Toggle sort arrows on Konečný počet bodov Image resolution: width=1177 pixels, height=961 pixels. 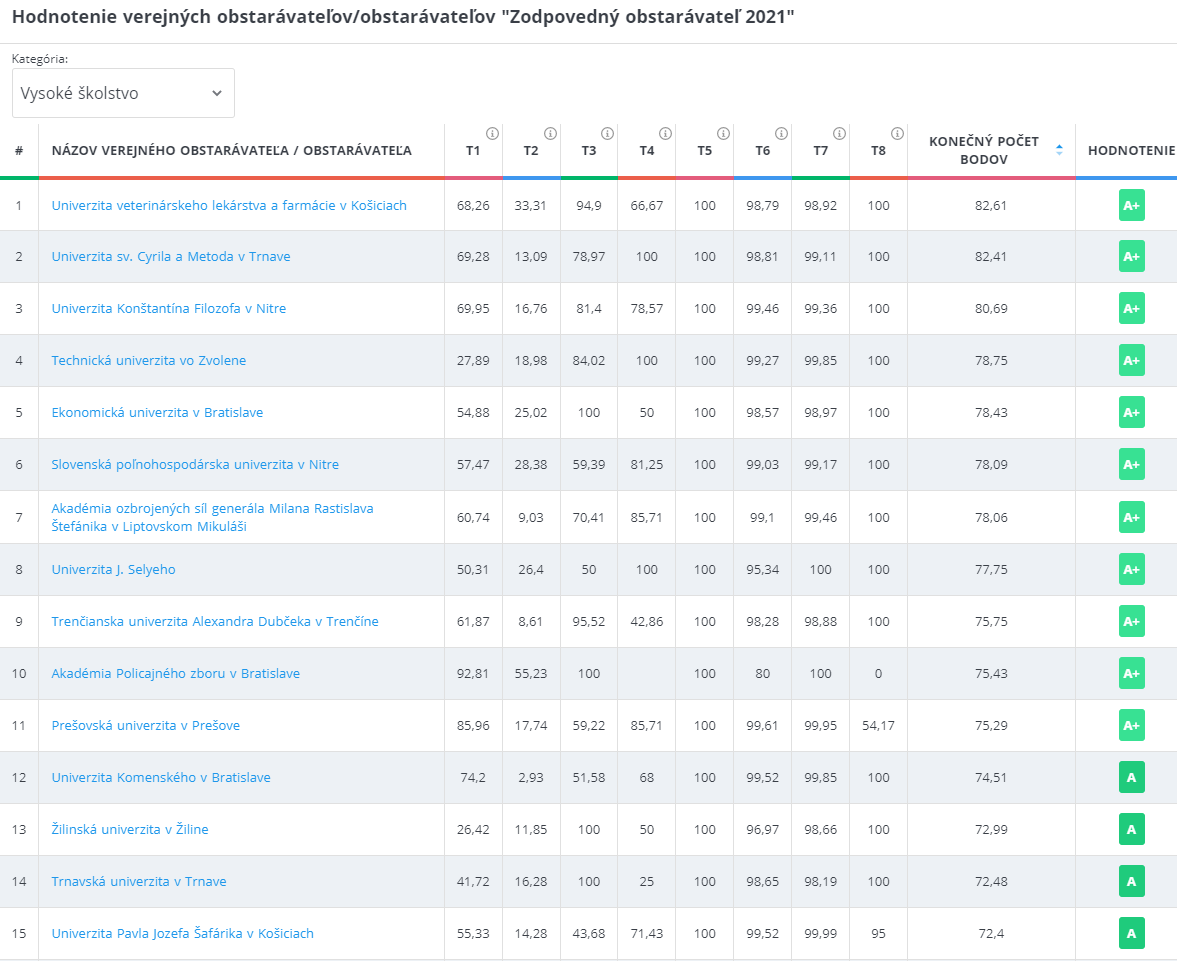[x=1059, y=149]
